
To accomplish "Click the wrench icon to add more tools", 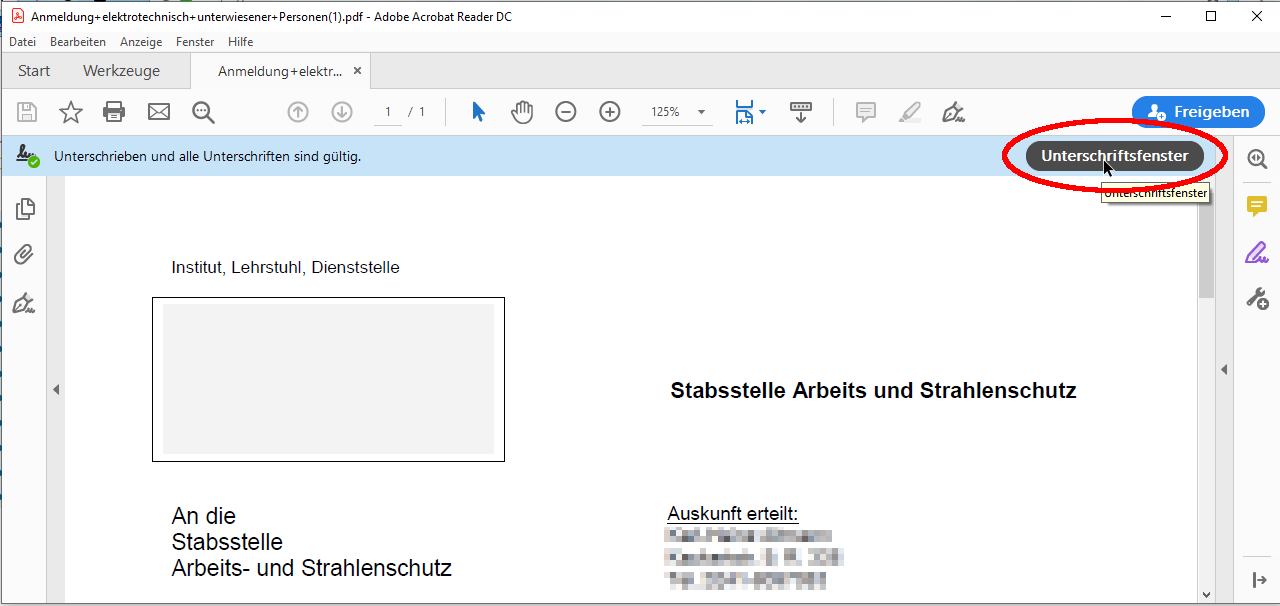I will (1257, 299).
